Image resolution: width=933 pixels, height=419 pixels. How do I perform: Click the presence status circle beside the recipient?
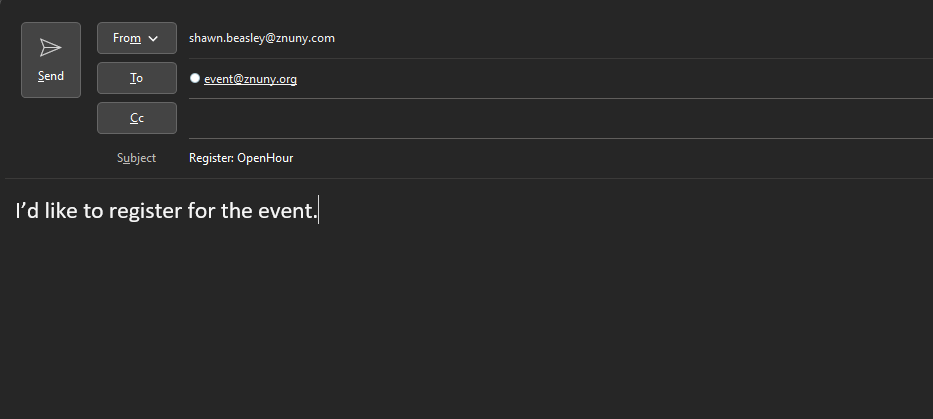[x=195, y=79]
